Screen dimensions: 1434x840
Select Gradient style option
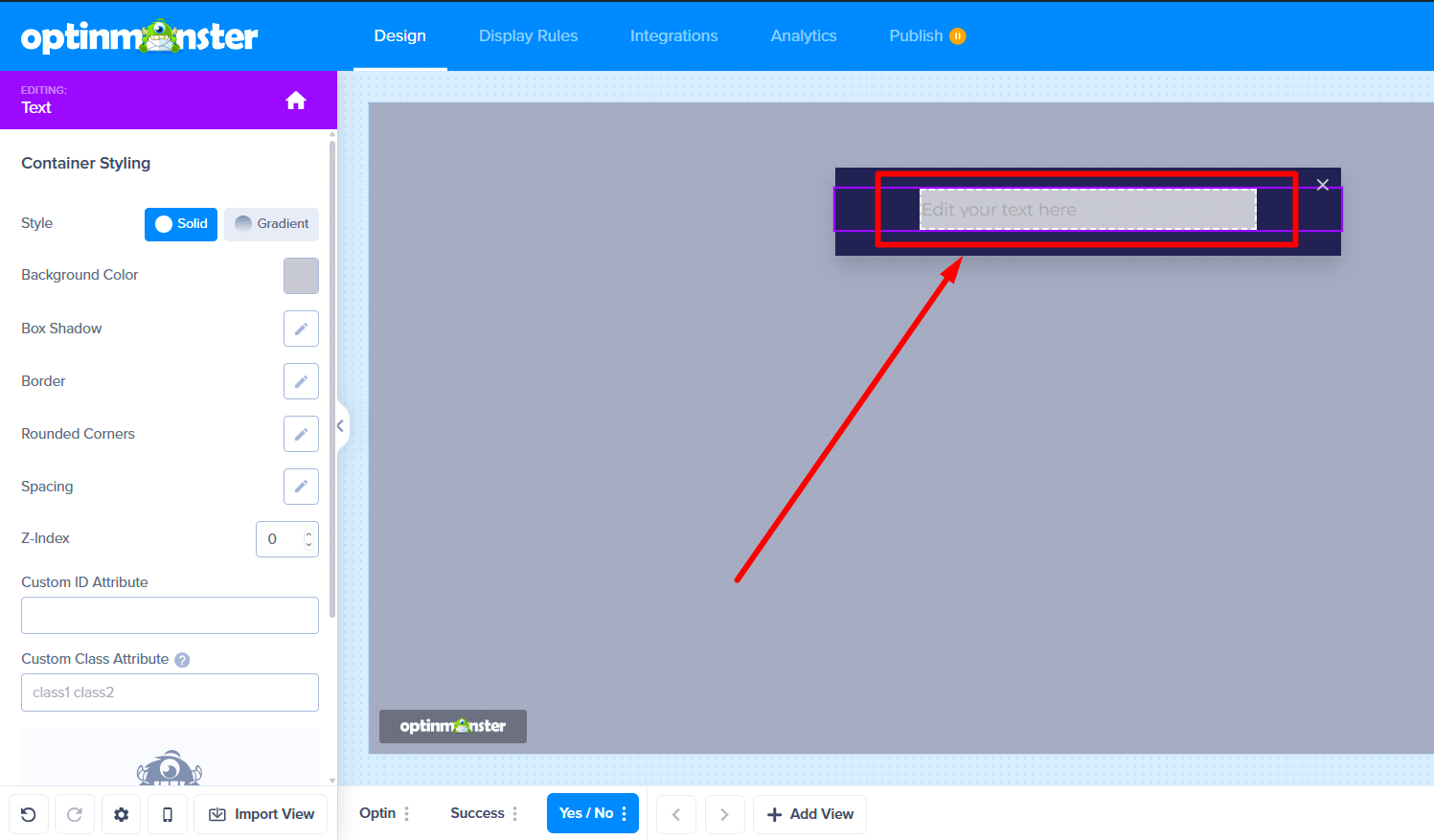(272, 224)
